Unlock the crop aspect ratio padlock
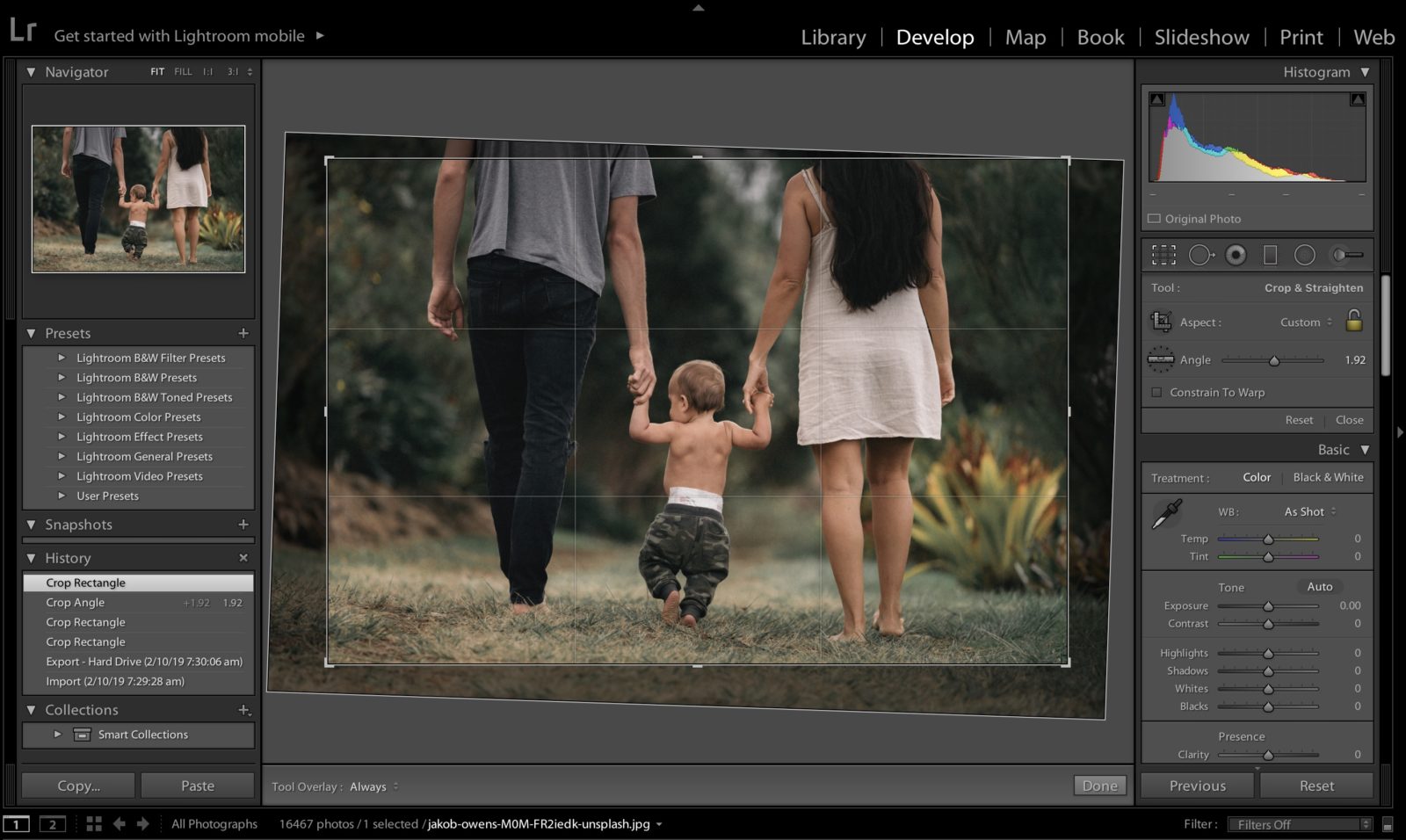1406x840 pixels. point(1353,322)
